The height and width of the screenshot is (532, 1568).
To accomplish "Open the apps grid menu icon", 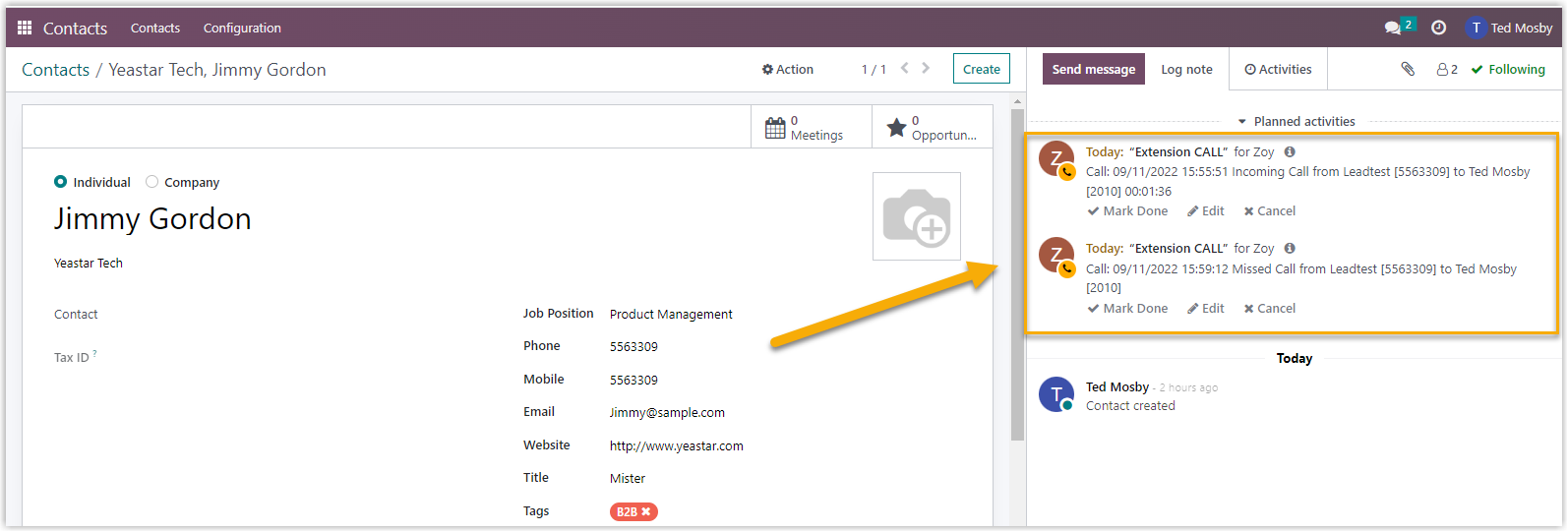I will click(25, 28).
